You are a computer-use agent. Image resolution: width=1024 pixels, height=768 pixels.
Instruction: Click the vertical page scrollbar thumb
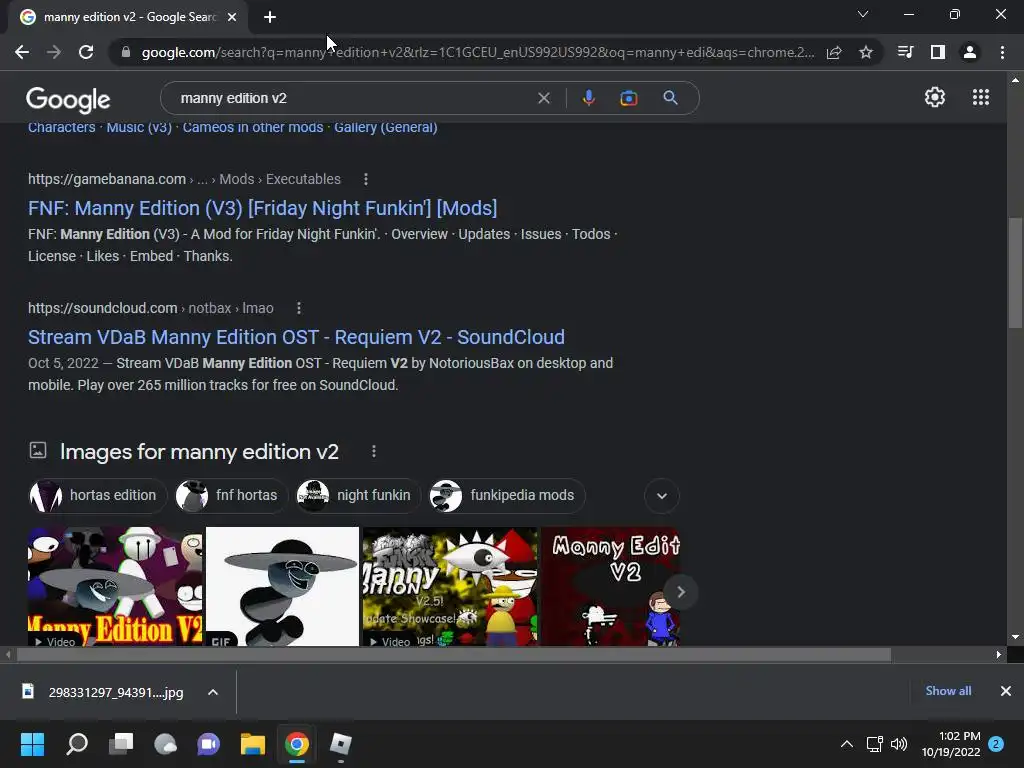[1015, 273]
